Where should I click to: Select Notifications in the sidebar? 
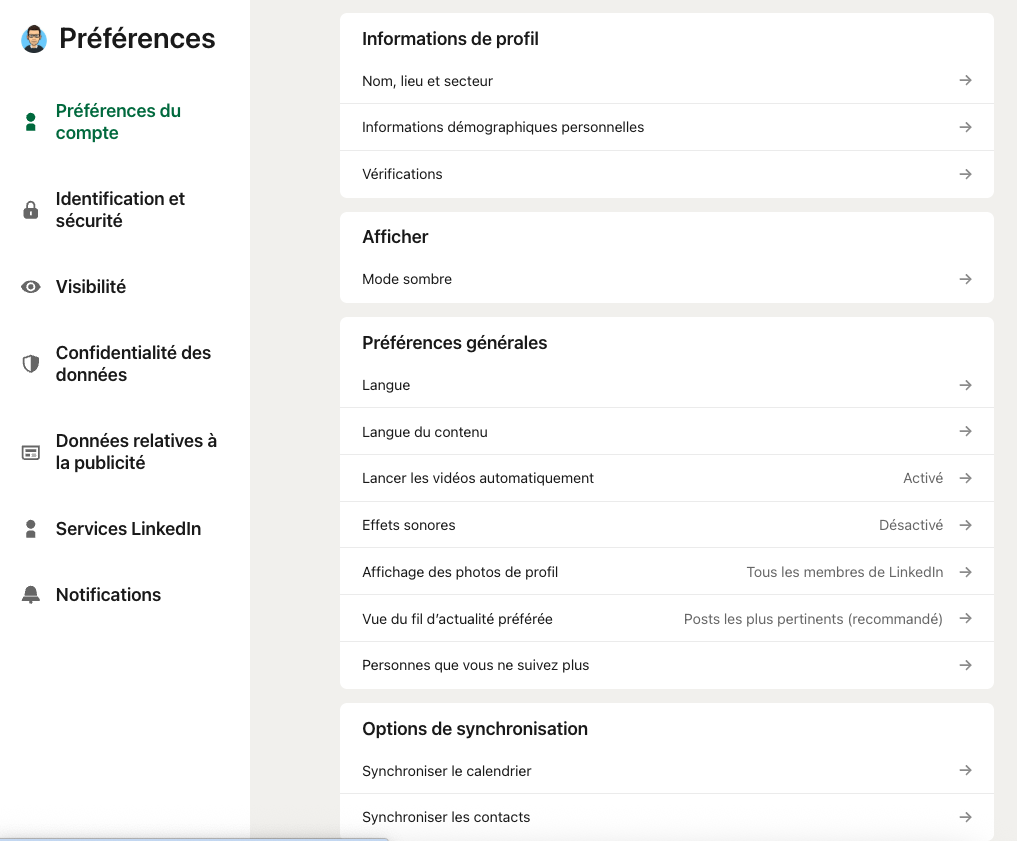point(108,595)
